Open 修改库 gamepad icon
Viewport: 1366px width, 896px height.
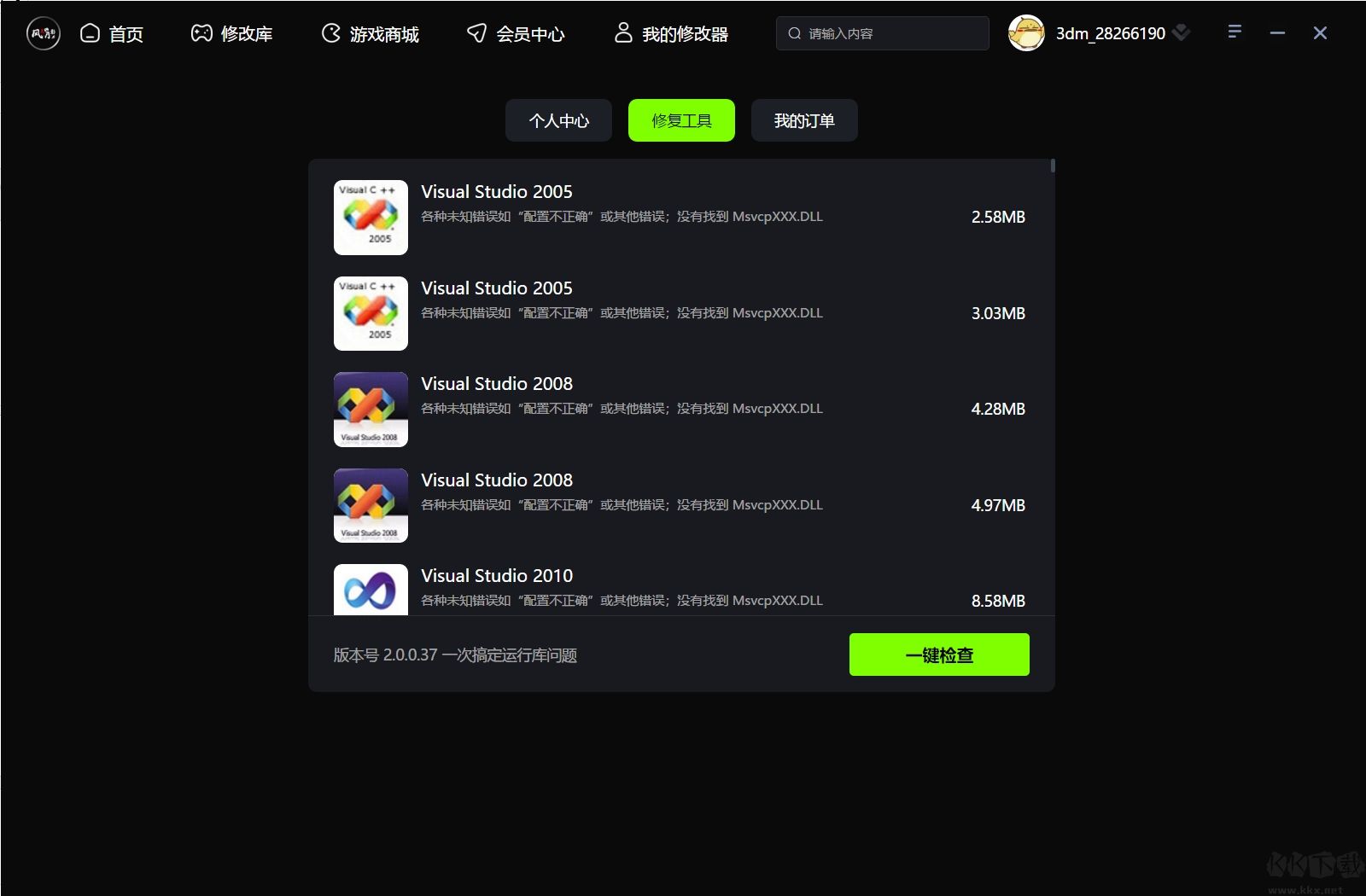201,33
